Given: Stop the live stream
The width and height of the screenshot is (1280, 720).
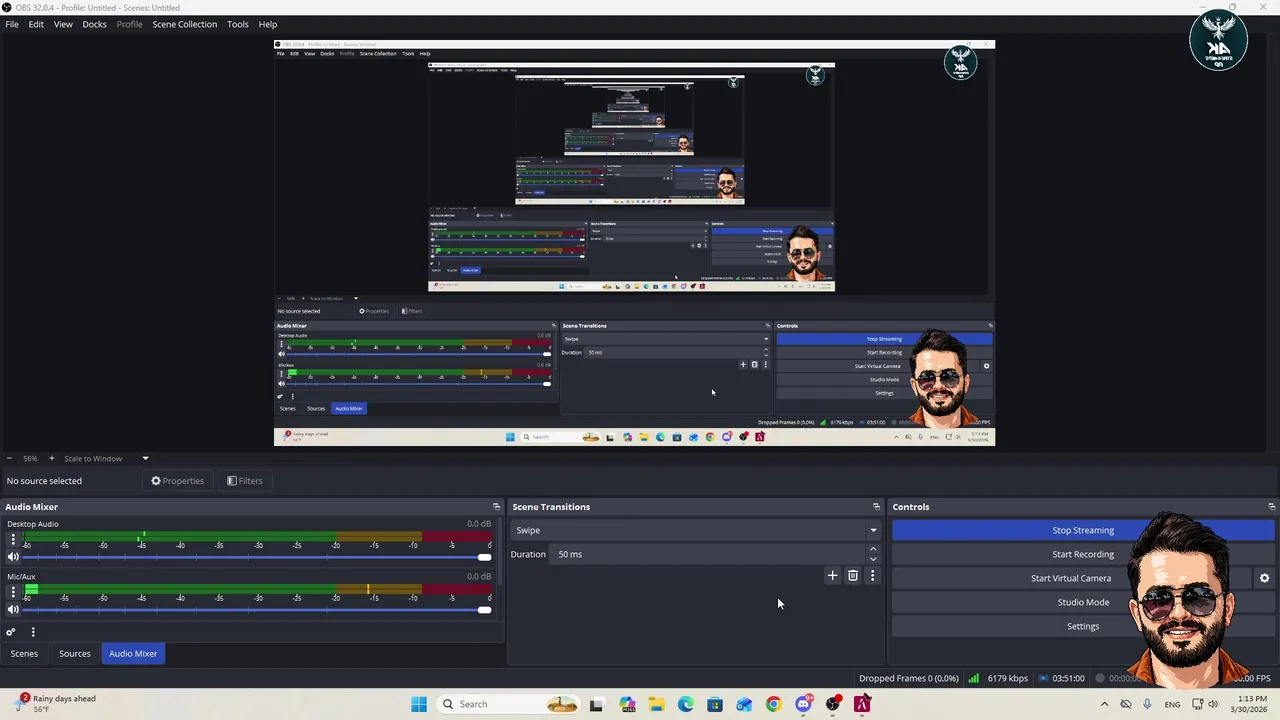Looking at the screenshot, I should point(1083,530).
